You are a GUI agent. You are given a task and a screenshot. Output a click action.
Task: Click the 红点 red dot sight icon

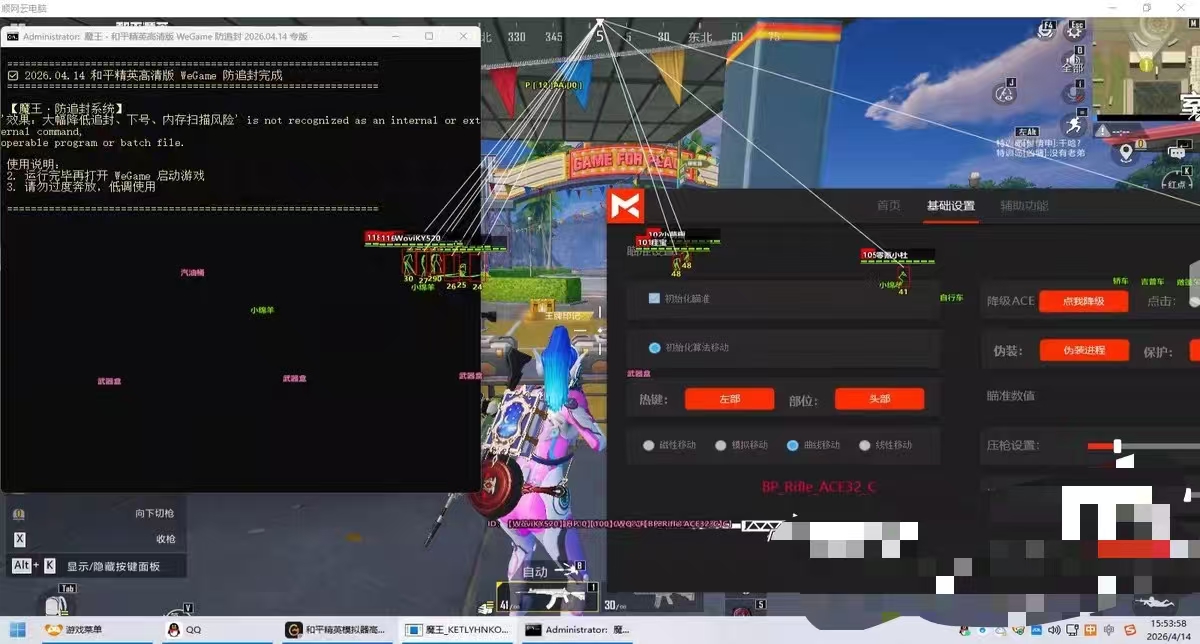coord(1177,182)
